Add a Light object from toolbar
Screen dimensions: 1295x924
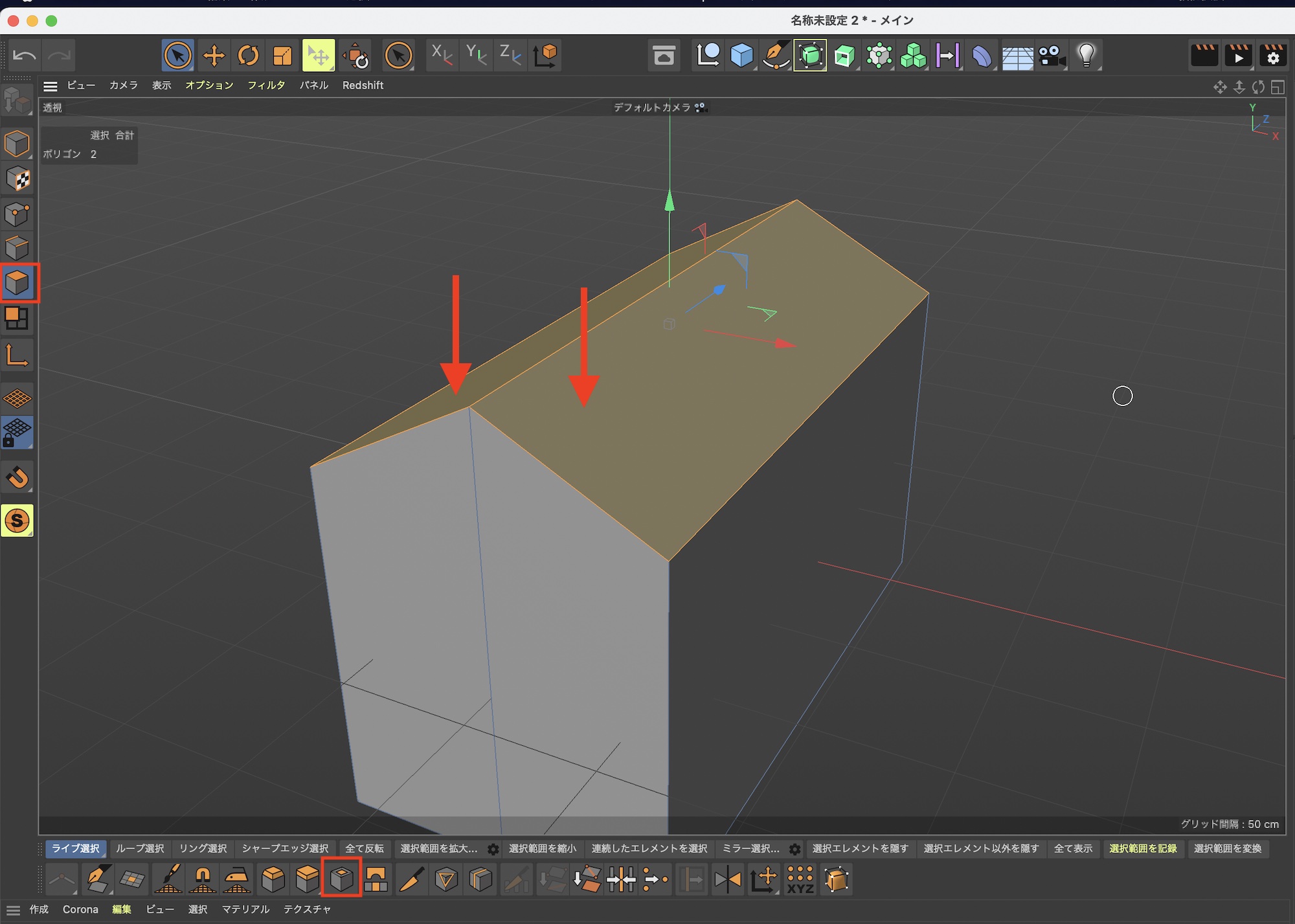(x=1086, y=56)
